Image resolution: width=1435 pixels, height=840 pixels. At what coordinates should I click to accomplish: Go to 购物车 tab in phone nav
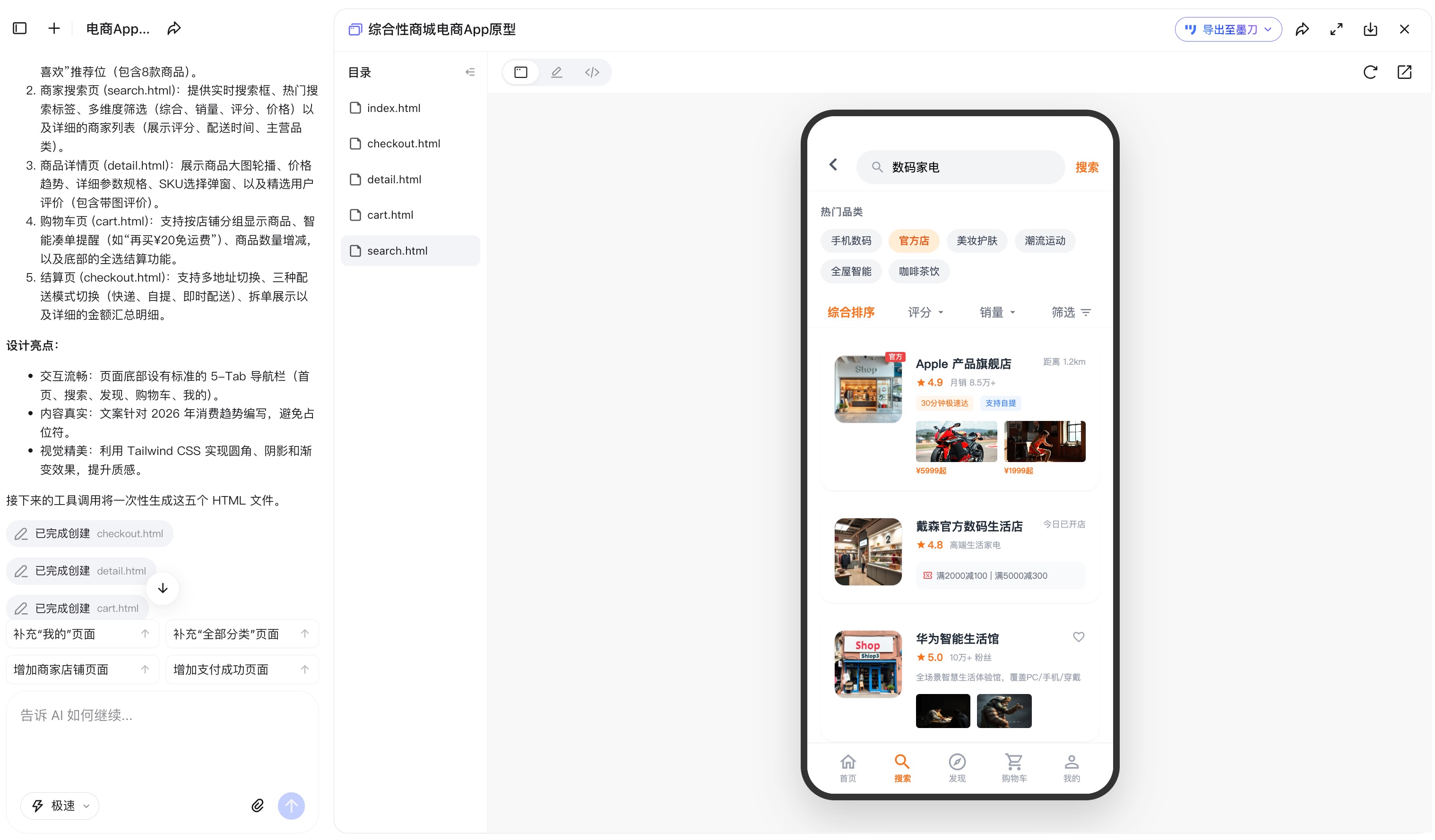click(x=1015, y=769)
